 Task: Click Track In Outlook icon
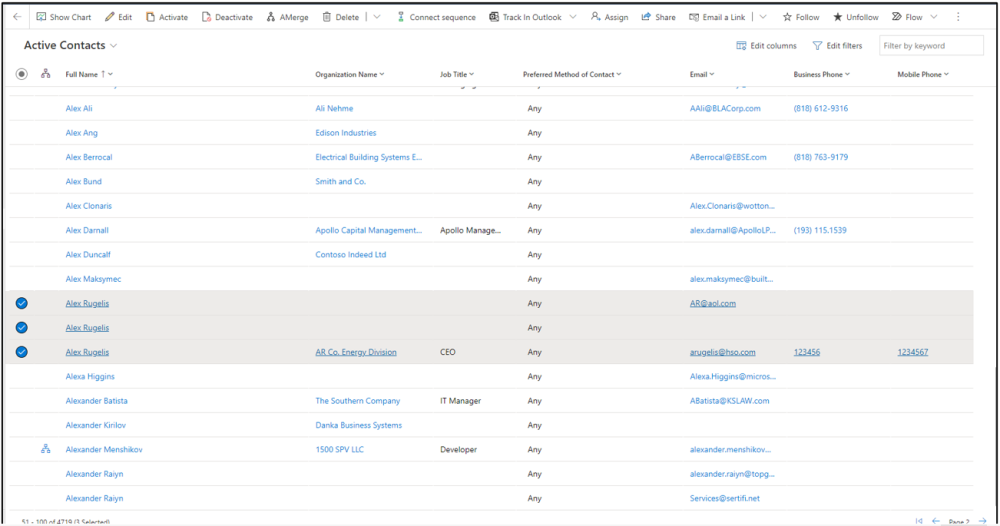tap(494, 17)
